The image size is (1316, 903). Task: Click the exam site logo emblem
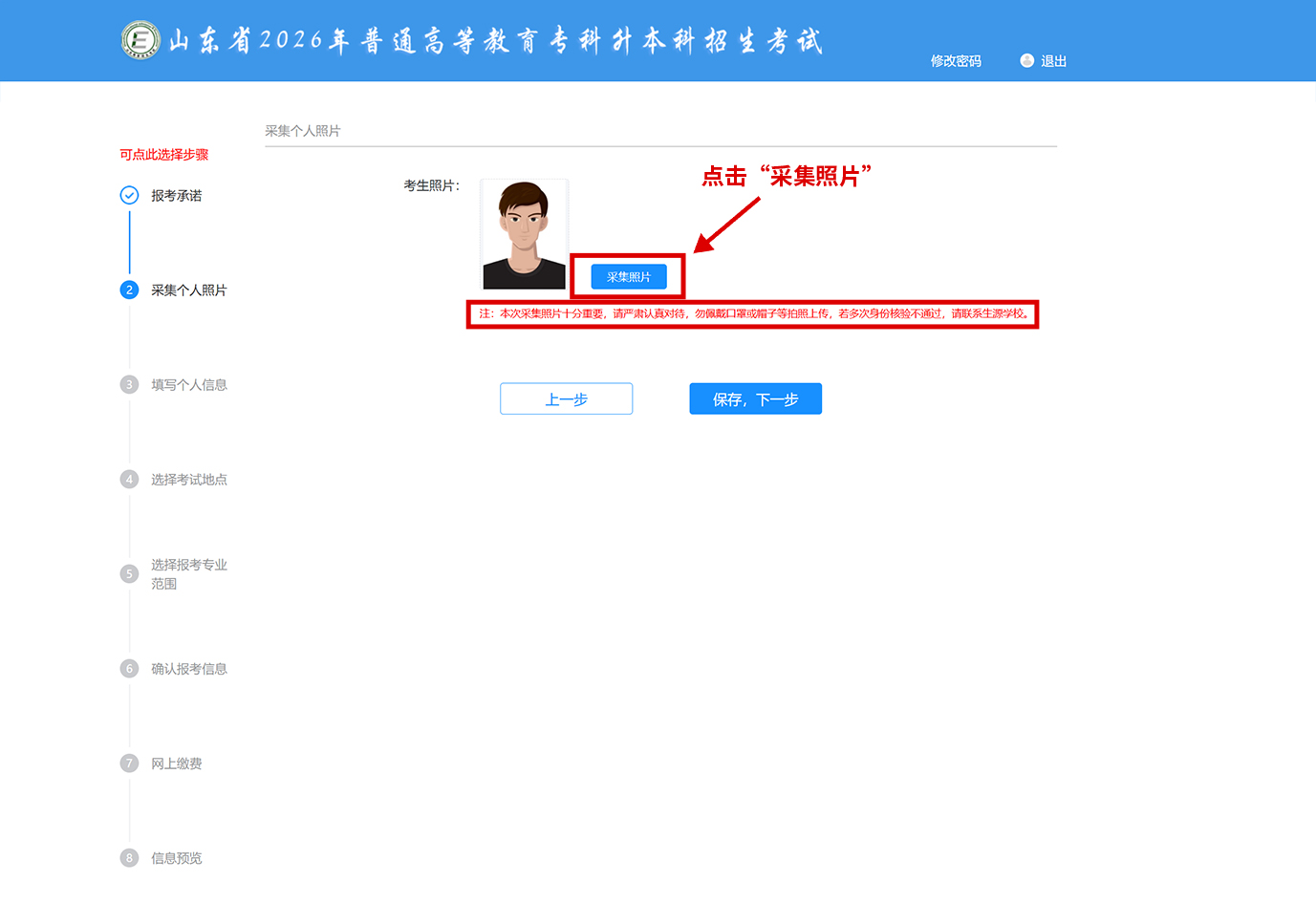140,40
